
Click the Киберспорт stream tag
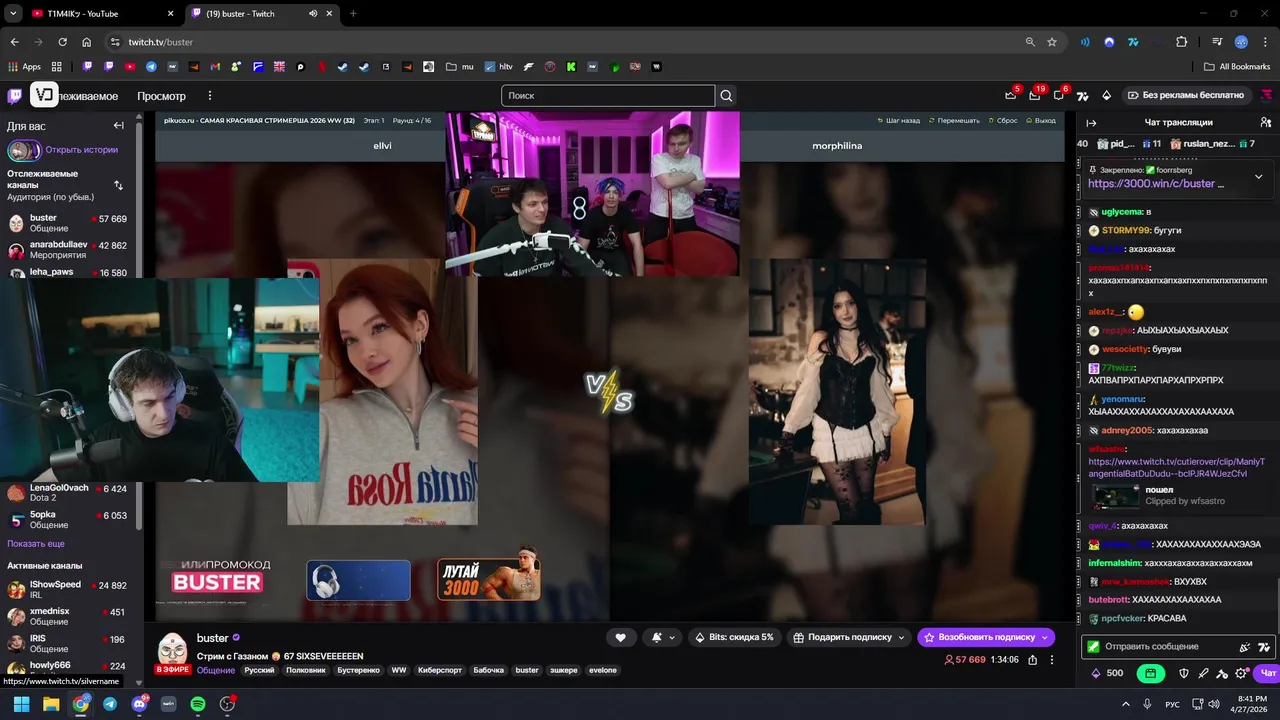coord(441,670)
